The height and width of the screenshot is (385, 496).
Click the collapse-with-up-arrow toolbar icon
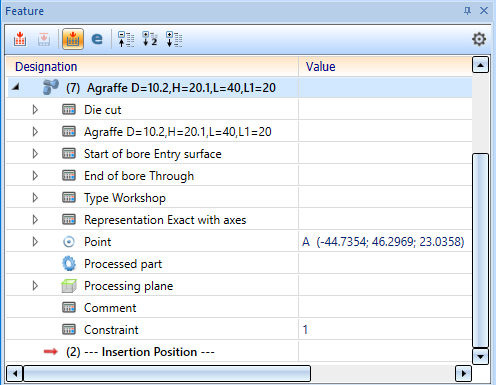tap(126, 39)
